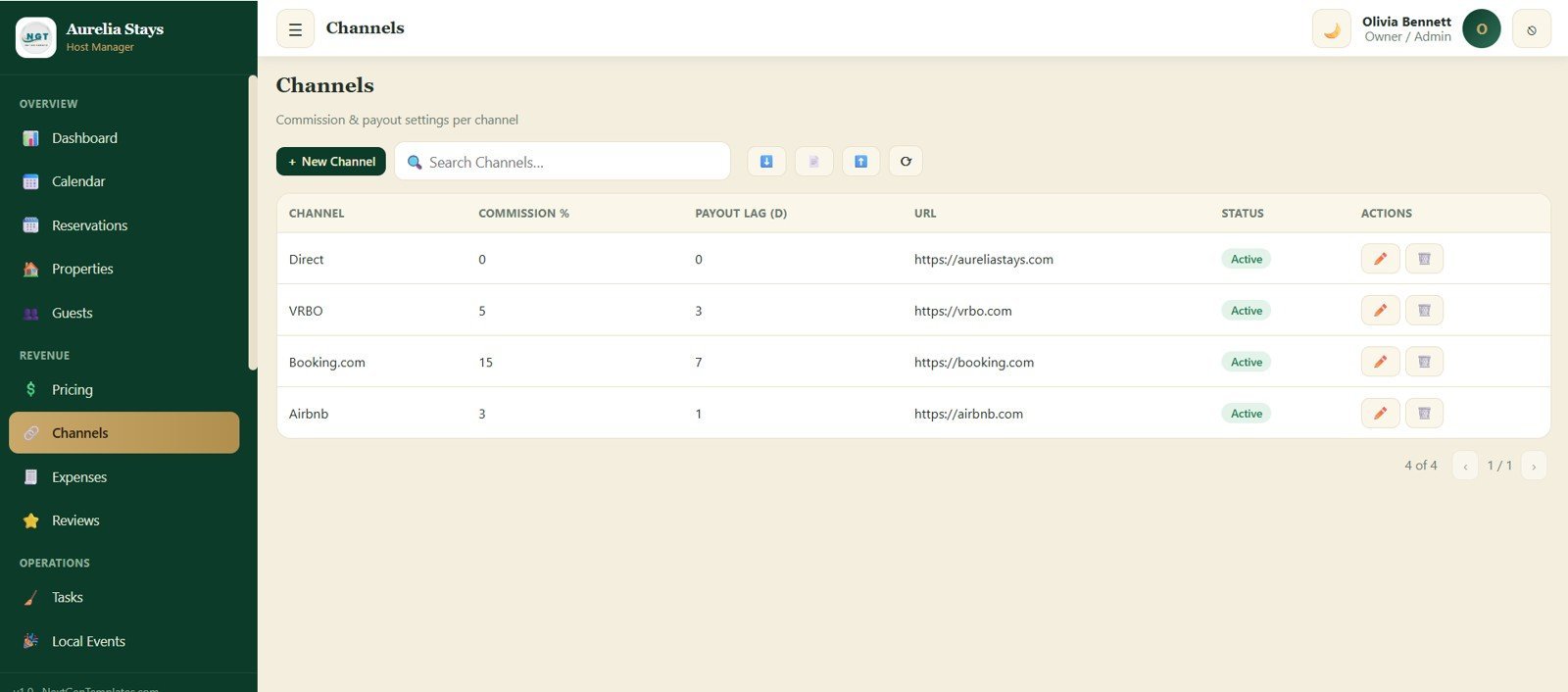Click the payout lag value 7

click(699, 363)
